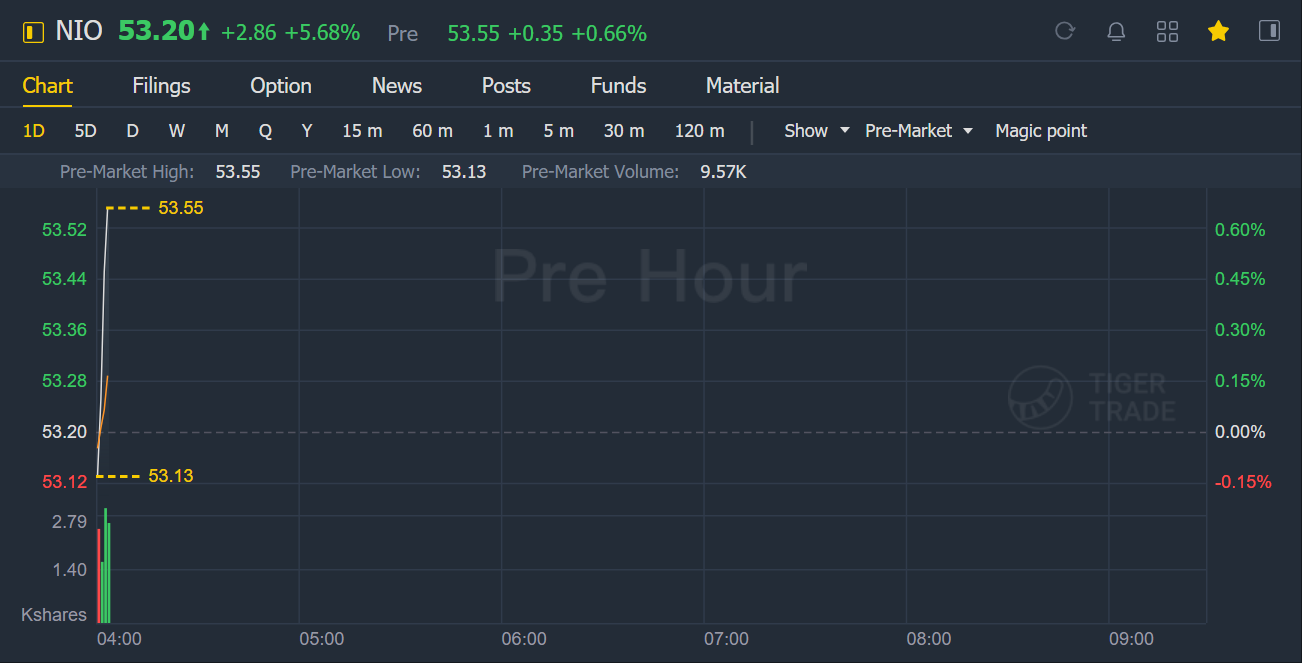Click the Magic point button
Screen dimensions: 1302x663
(x=1041, y=131)
